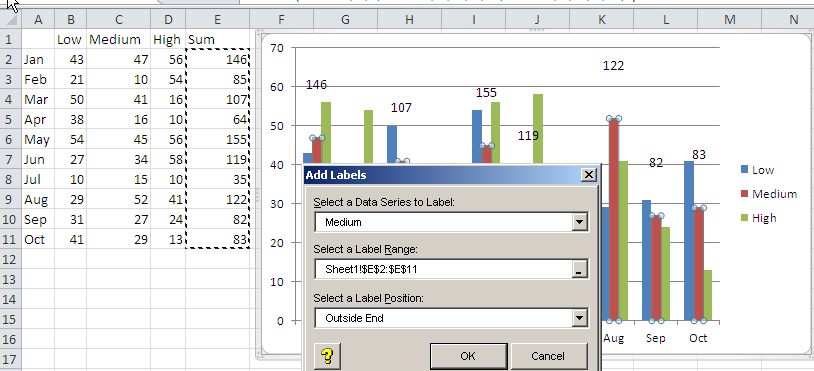Viewport: 814px width, 371px height.
Task: Select column E header
Action: [218, 20]
